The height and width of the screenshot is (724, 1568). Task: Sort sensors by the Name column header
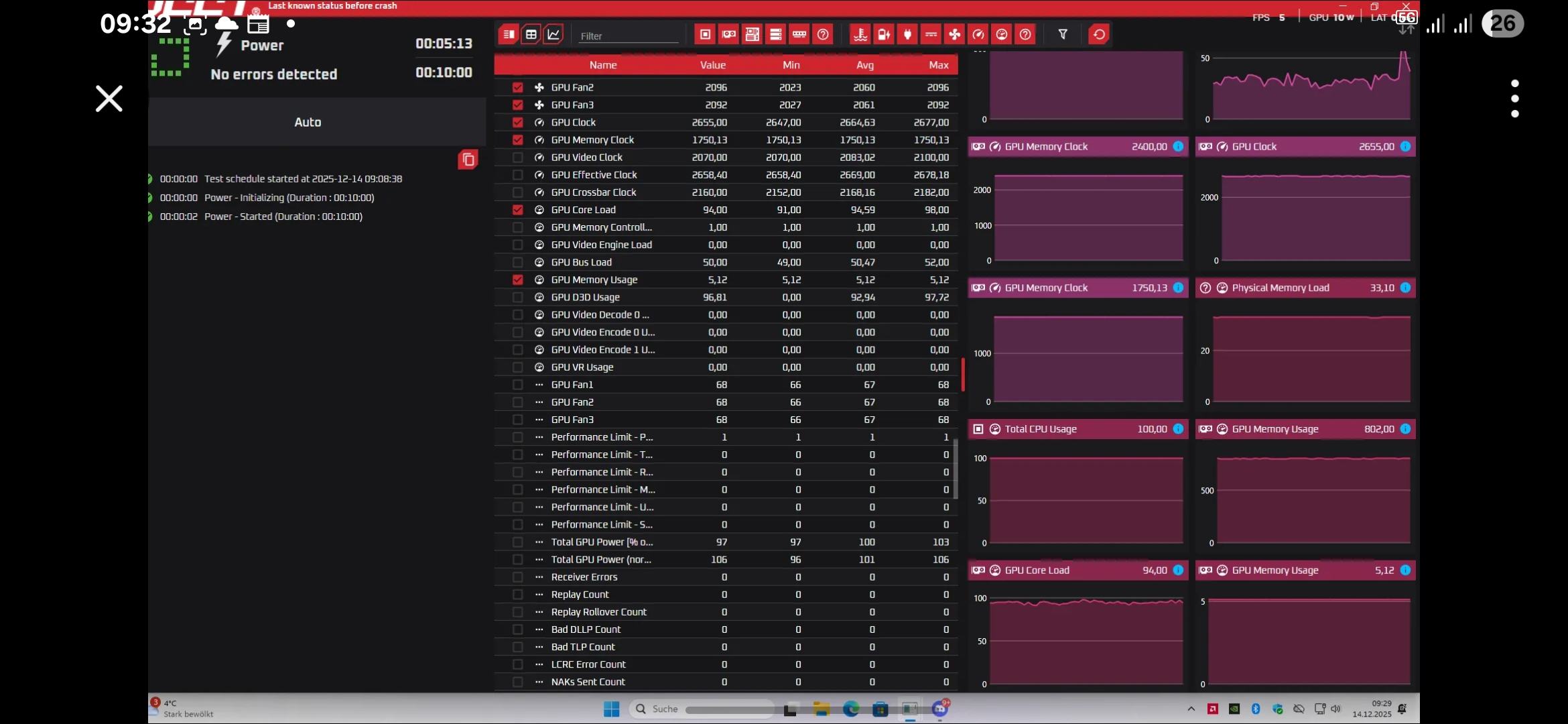point(602,65)
